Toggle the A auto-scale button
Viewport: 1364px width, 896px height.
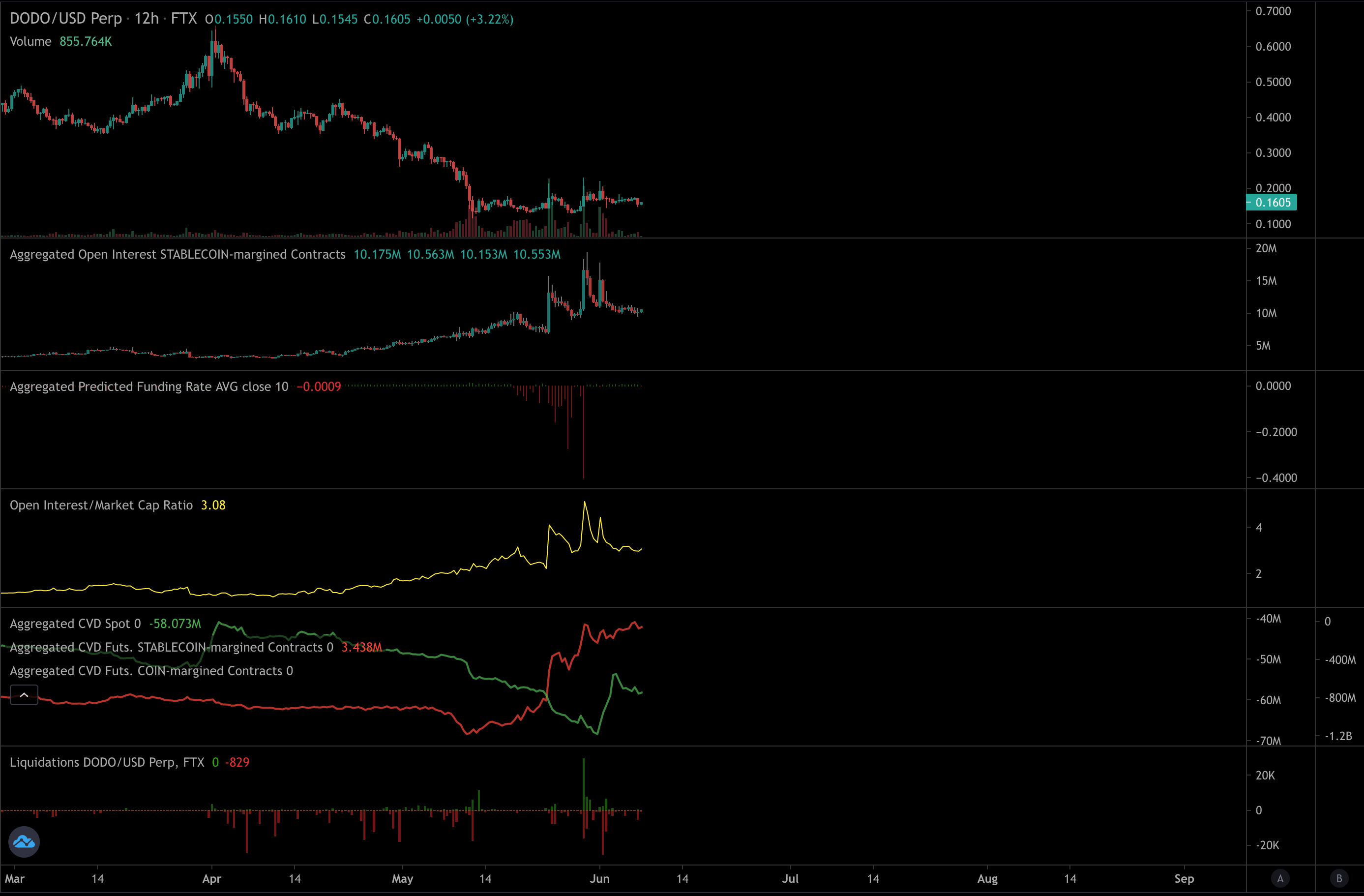click(x=1280, y=878)
